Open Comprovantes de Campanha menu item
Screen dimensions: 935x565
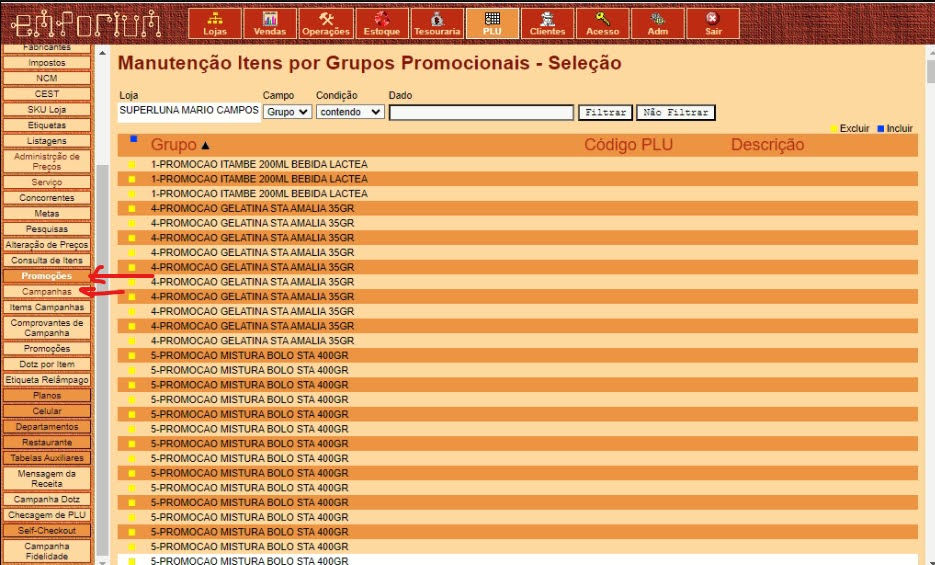[x=47, y=328]
